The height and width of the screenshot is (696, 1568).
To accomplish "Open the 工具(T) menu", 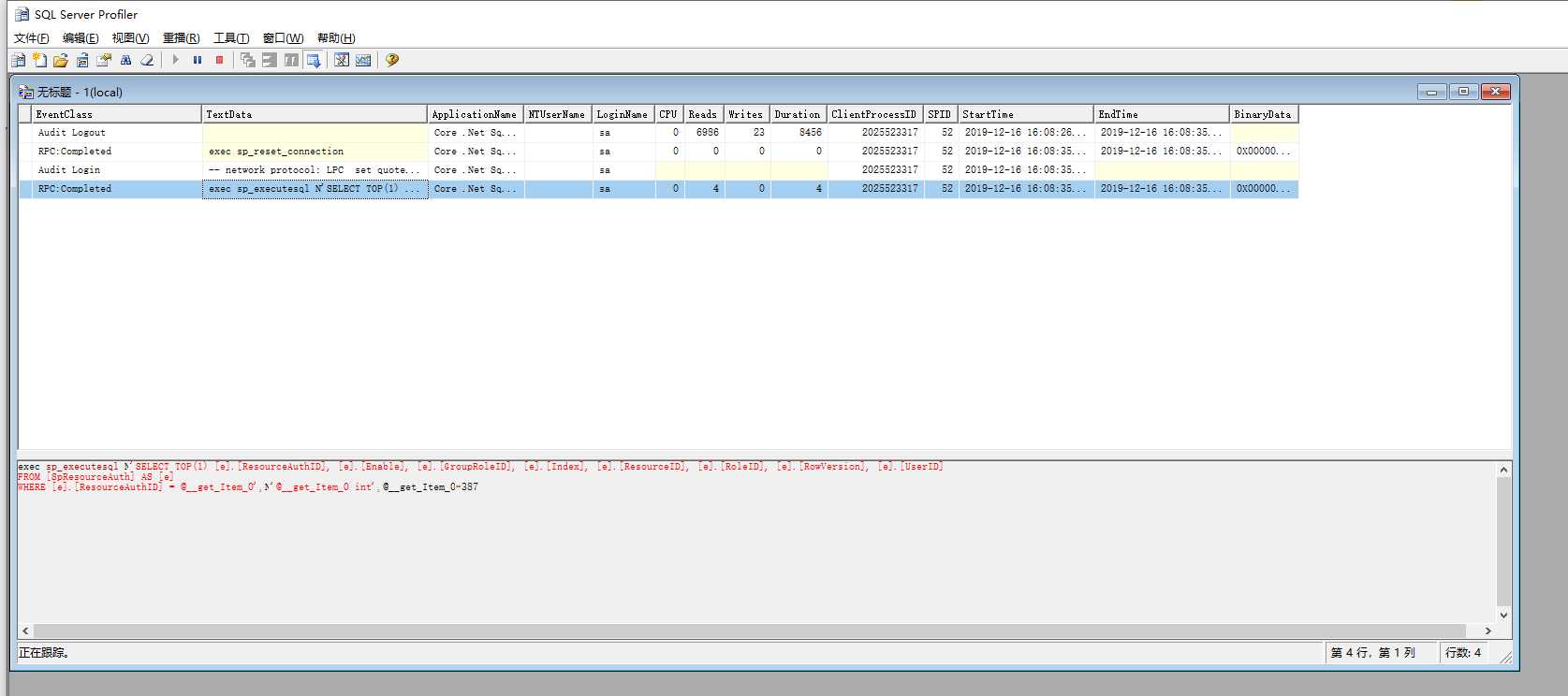I will (231, 38).
